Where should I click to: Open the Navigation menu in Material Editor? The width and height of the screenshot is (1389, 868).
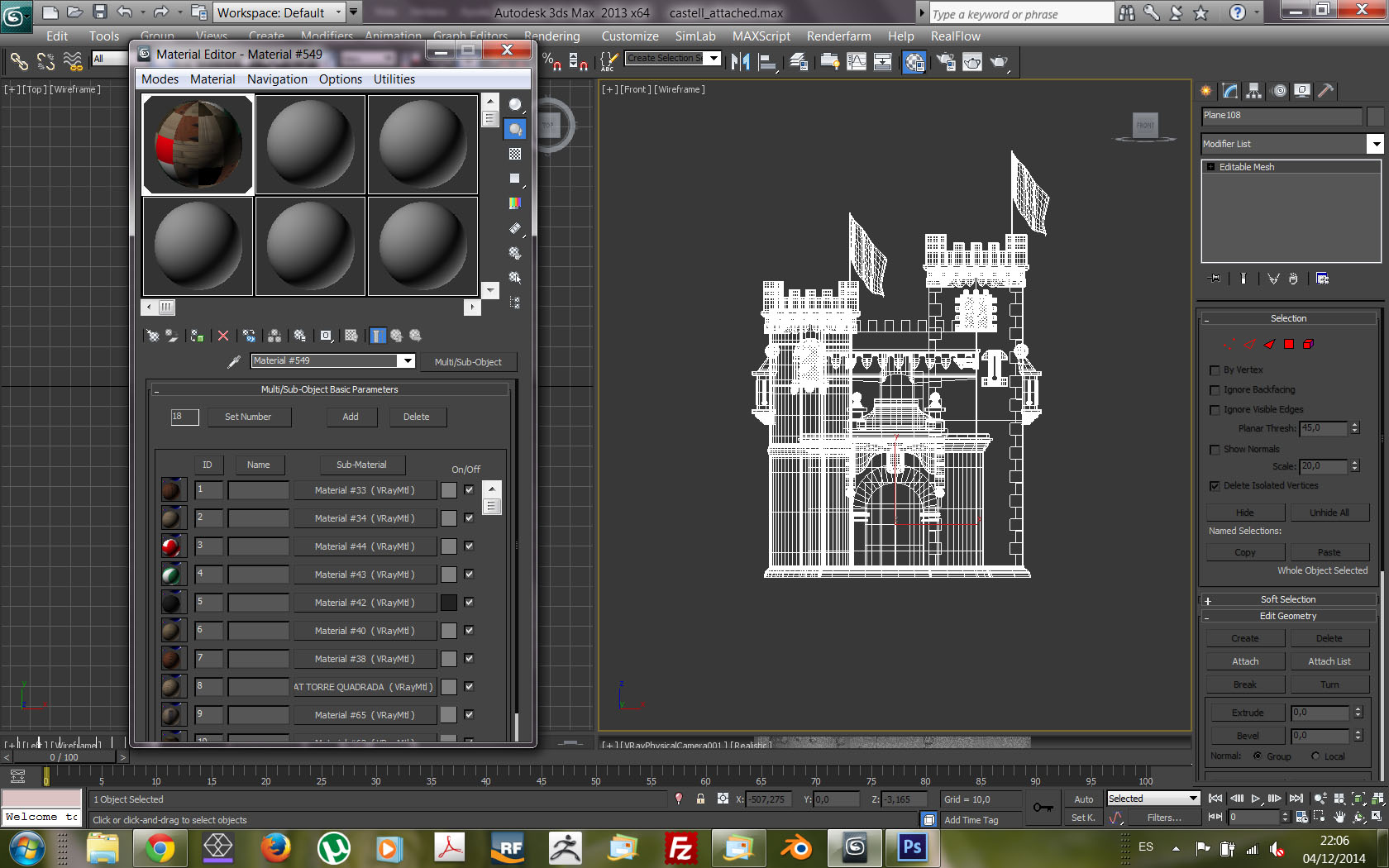277,79
